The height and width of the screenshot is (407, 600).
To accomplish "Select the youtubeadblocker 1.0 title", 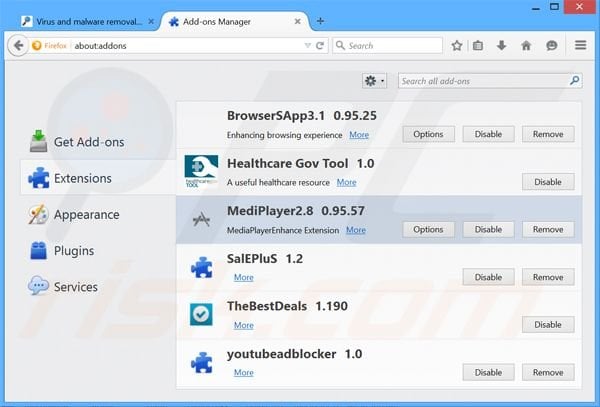I will tap(294, 354).
